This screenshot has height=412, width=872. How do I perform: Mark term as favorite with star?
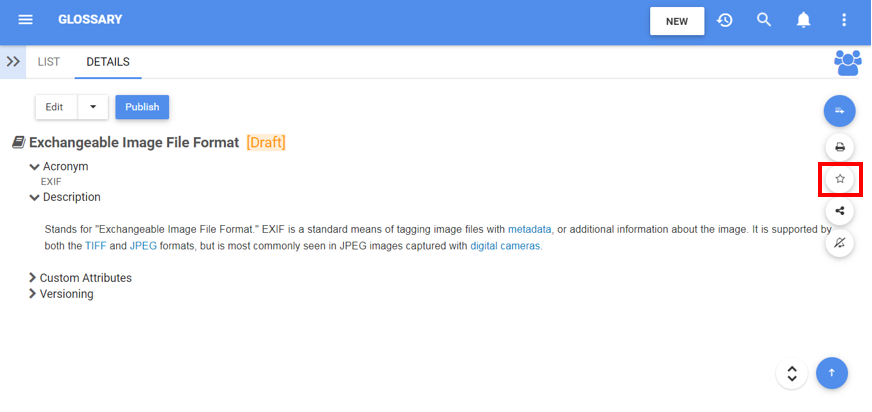click(840, 179)
